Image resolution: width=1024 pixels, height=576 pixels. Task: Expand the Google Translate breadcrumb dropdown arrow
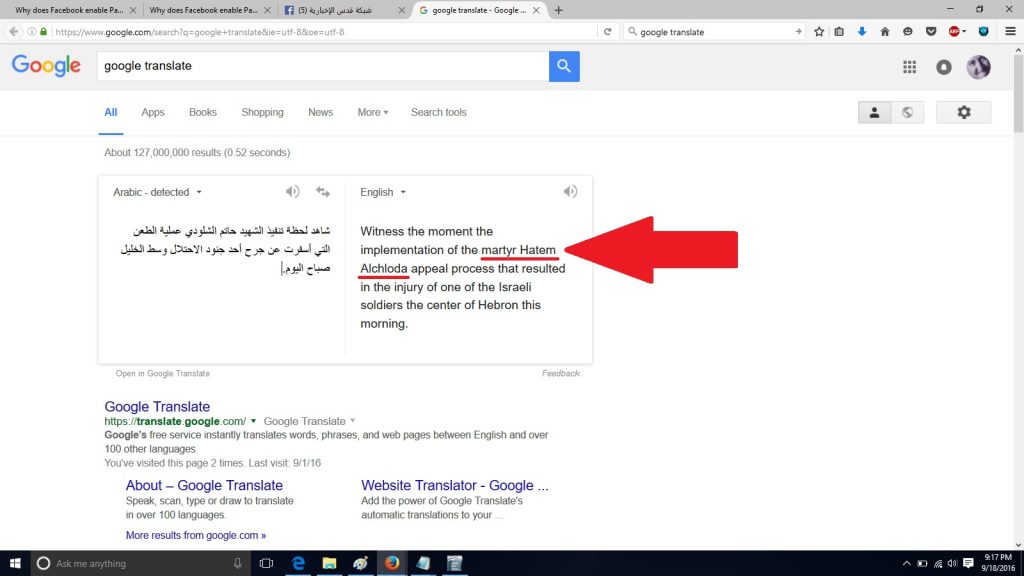[353, 421]
